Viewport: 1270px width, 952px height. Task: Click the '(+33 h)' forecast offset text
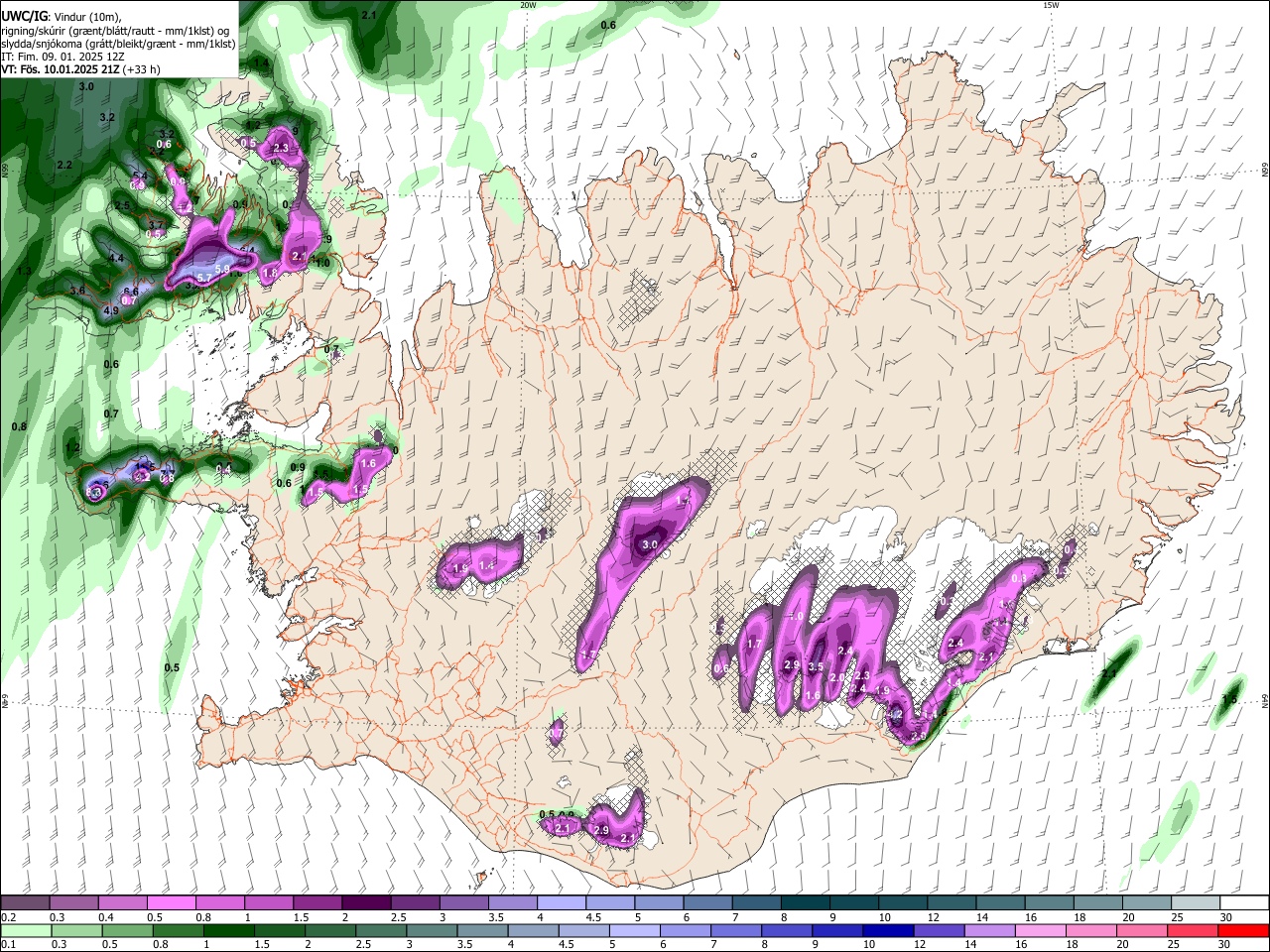pos(141,69)
